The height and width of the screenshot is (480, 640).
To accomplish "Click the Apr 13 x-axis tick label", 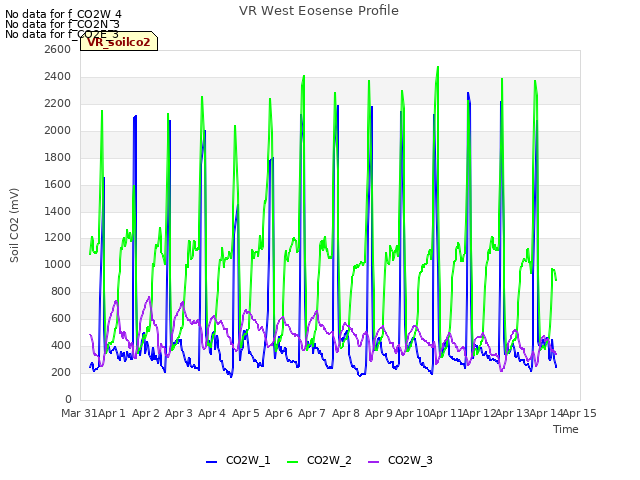I will coord(513,413).
